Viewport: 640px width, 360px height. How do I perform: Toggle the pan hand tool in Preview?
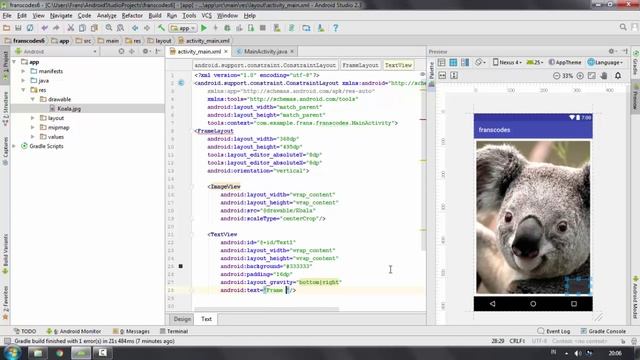tap(604, 76)
